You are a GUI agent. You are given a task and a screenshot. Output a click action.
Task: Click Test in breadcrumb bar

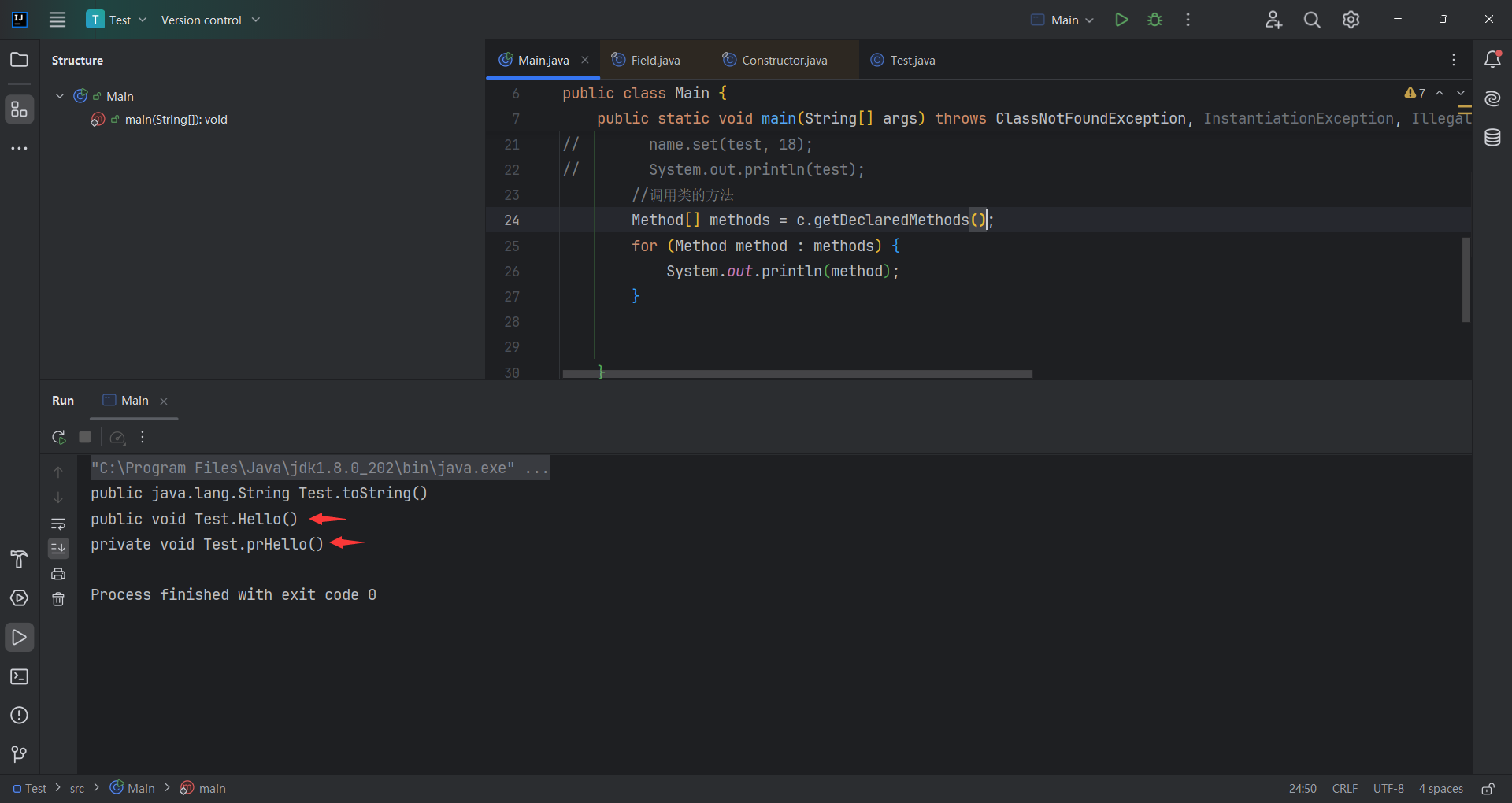click(30, 788)
